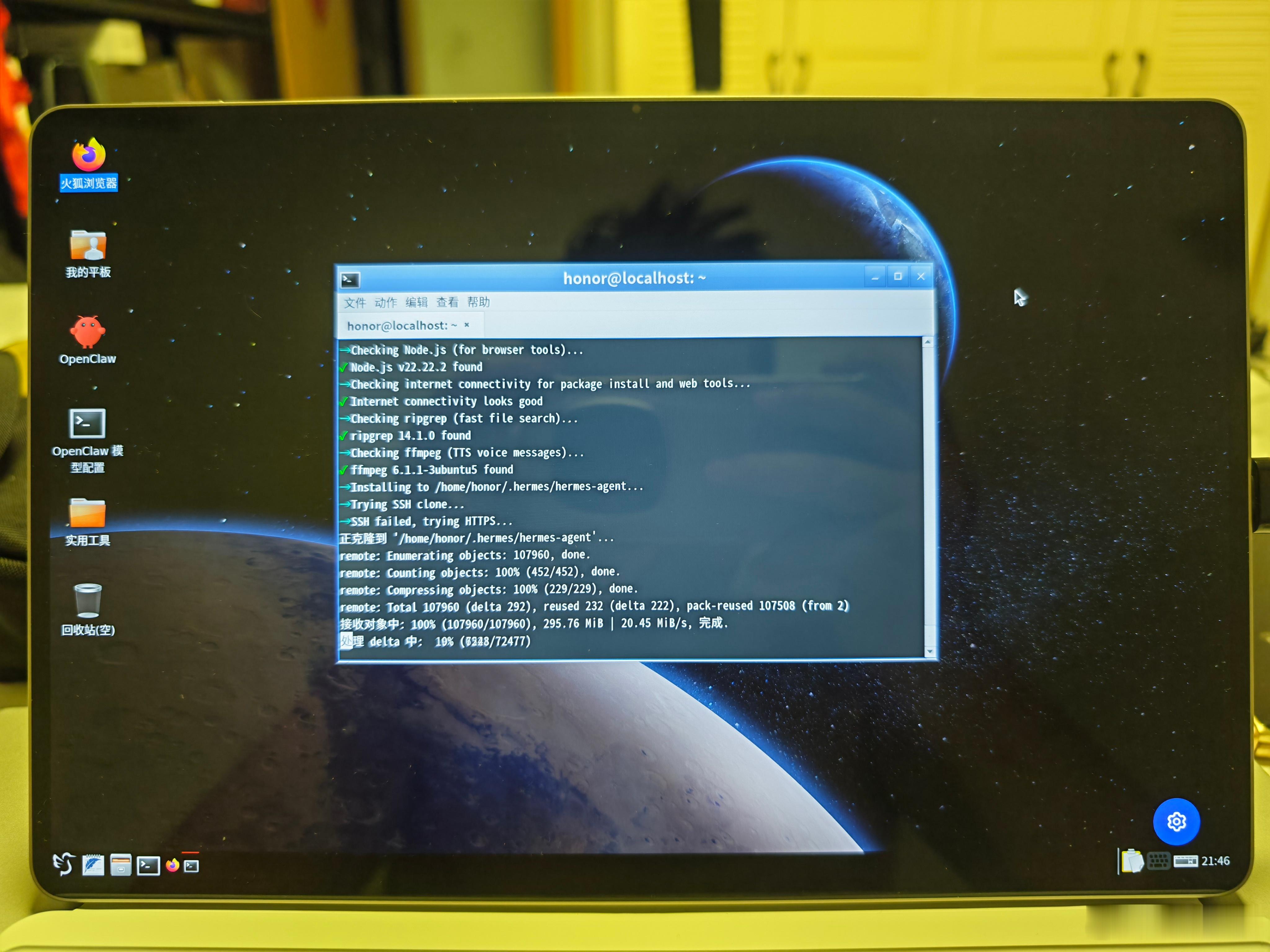Click line 'remote: Compressing objects: 100% (229/229)'
Viewport: 1270px width, 952px height.
pos(489,589)
